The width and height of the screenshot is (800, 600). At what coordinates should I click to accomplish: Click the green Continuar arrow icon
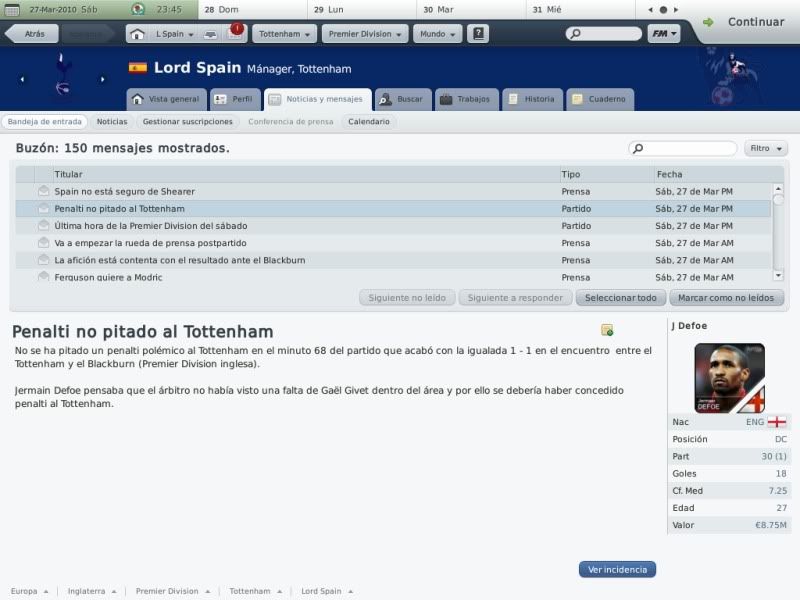click(x=708, y=22)
